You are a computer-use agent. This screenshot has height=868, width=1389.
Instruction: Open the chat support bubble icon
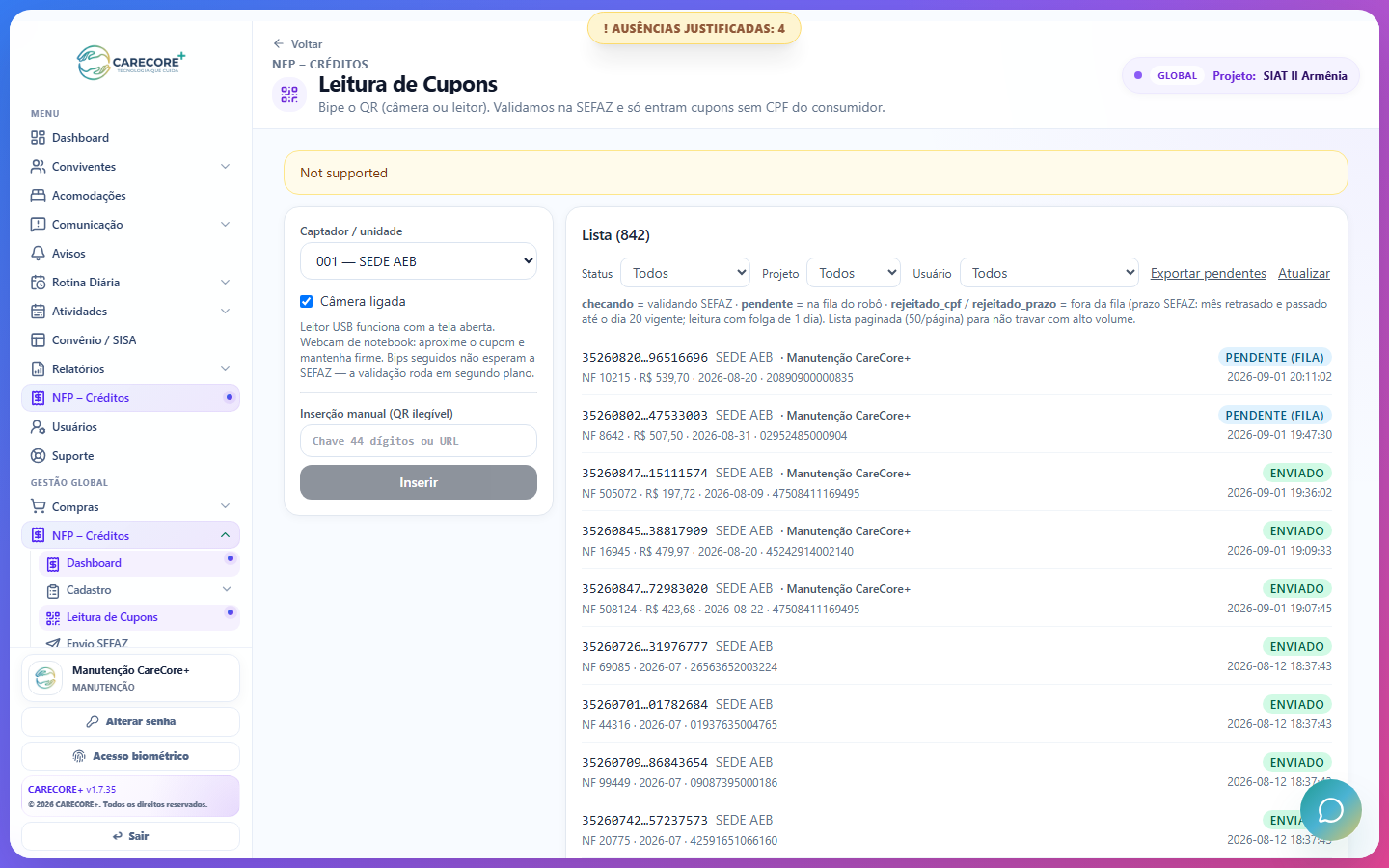coord(1330,810)
